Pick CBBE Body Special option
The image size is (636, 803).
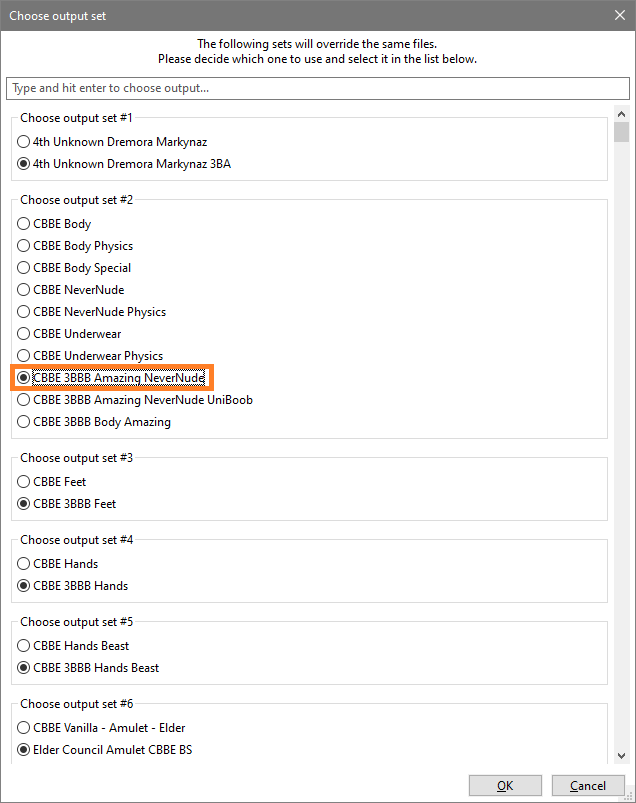tap(74, 268)
